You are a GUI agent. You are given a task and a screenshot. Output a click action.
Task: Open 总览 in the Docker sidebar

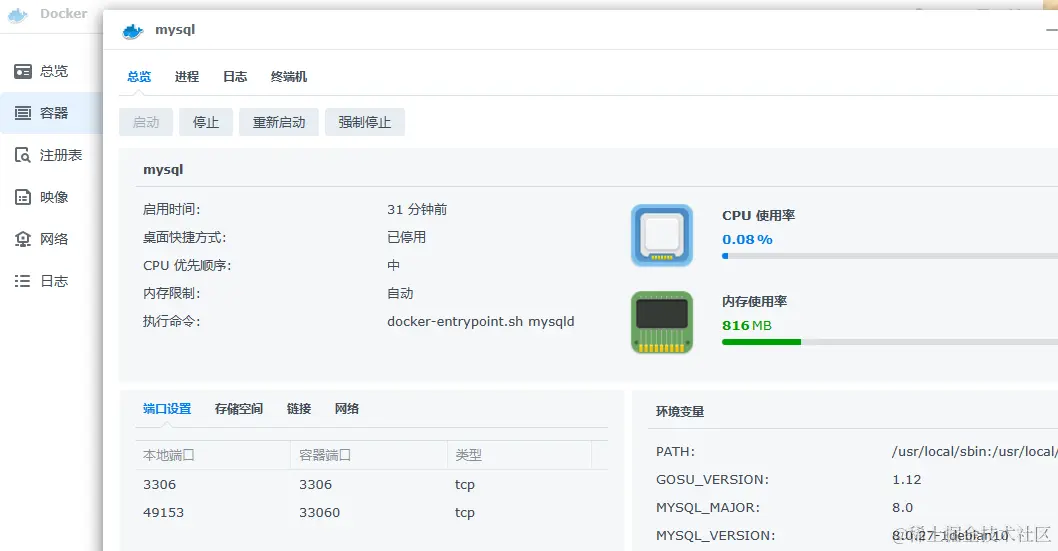pos(51,71)
